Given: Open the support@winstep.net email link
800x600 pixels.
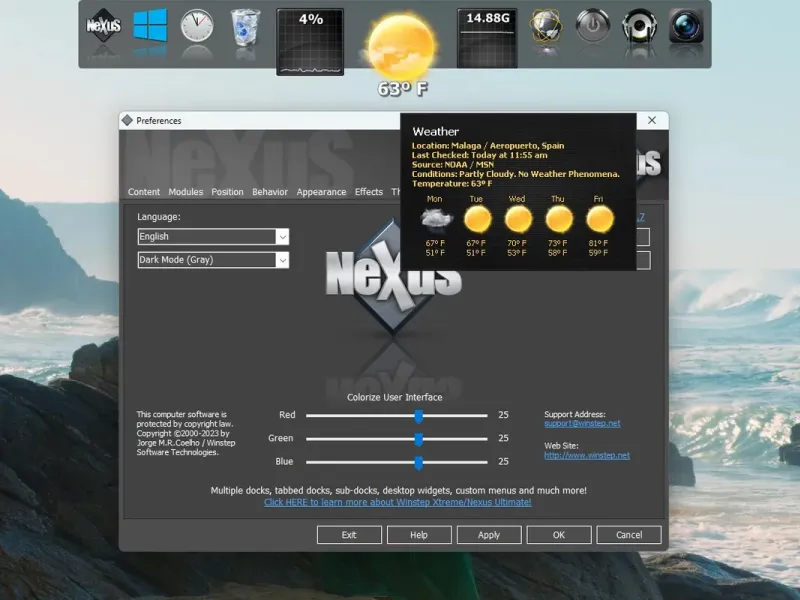Looking at the screenshot, I should pyautogui.click(x=582, y=423).
